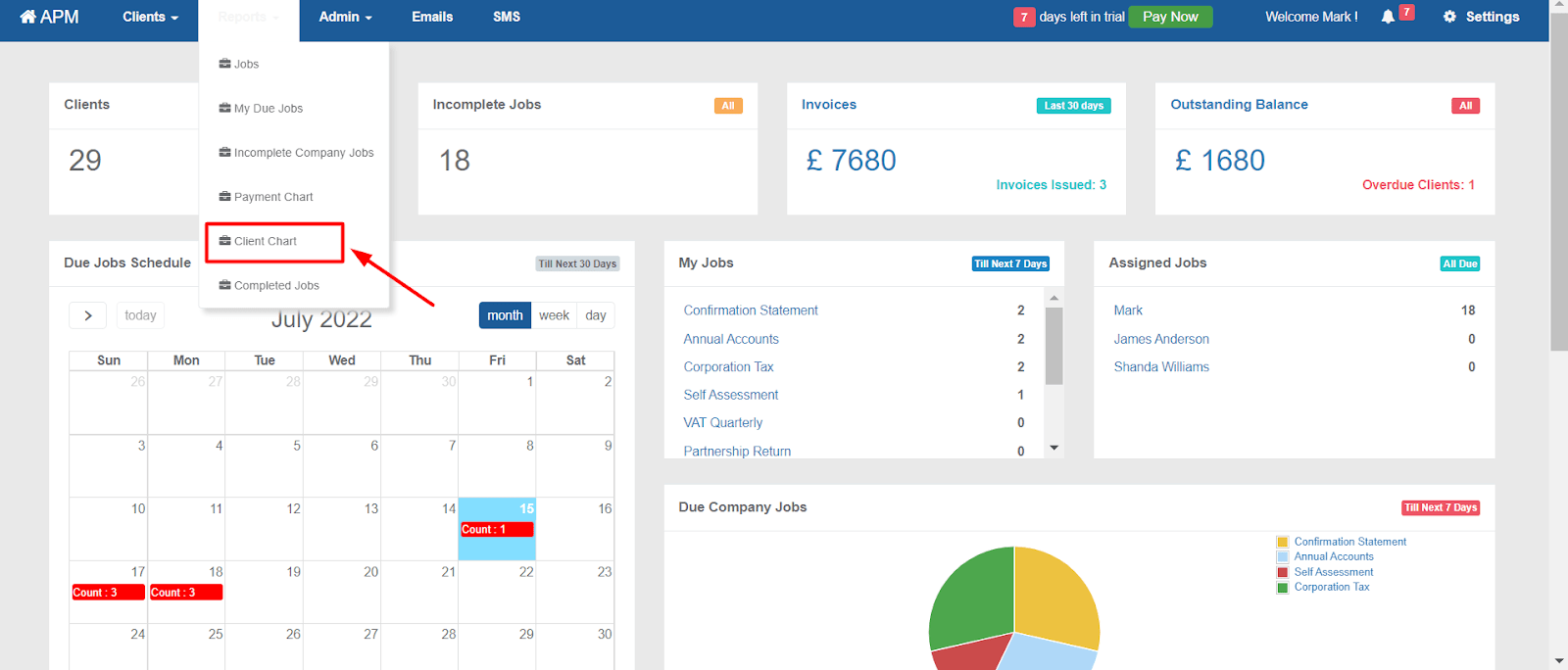1568x670 pixels.
Task: Select Payment Chart report
Action: point(273,196)
